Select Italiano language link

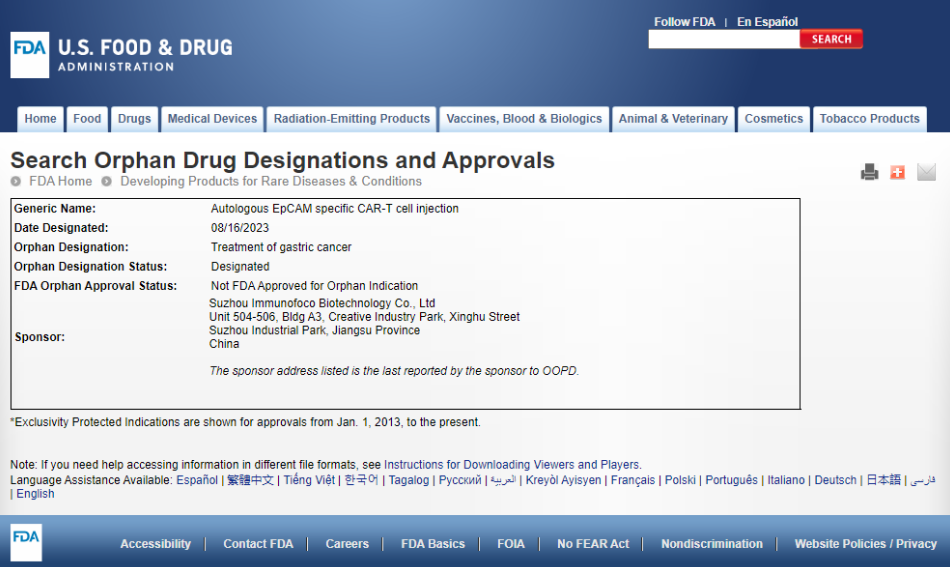point(786,480)
